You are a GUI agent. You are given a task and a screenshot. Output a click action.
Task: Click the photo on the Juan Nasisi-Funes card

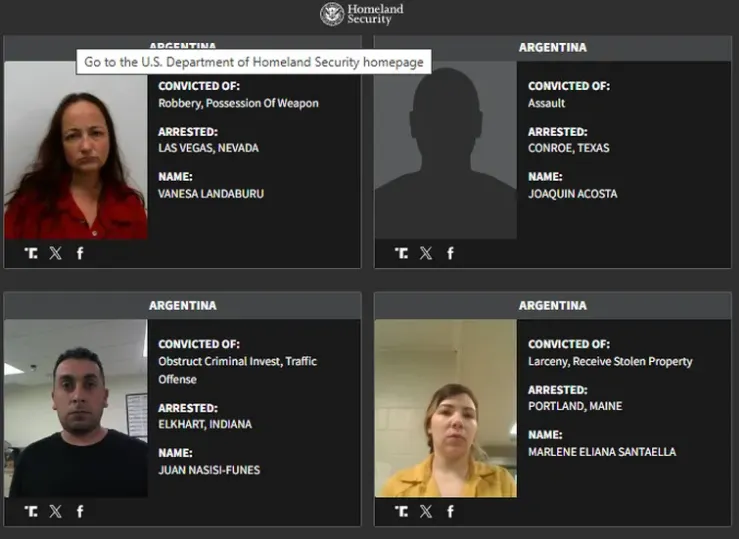click(x=76, y=408)
